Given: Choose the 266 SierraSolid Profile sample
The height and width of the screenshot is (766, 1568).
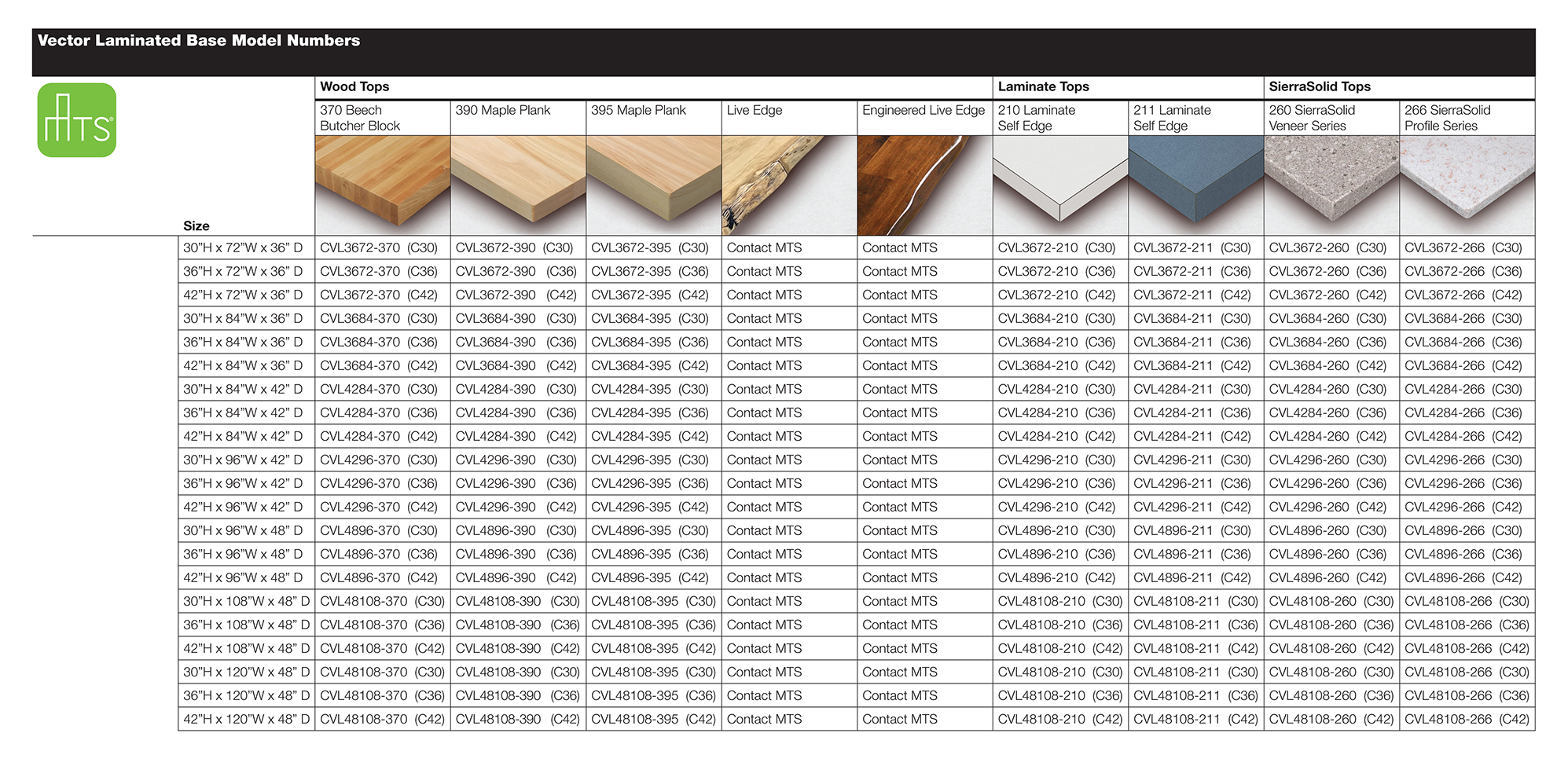Looking at the screenshot, I should tap(1467, 185).
